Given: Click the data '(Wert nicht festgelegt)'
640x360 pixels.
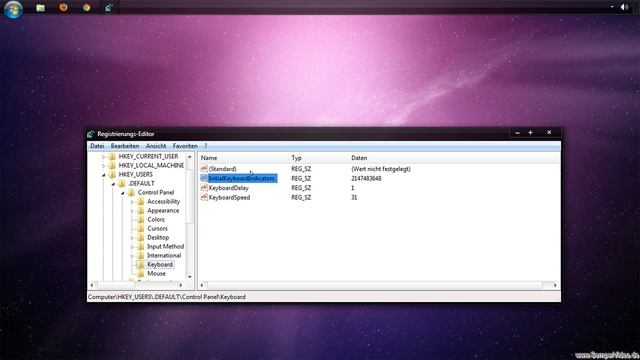Looking at the screenshot, I should [381, 169].
